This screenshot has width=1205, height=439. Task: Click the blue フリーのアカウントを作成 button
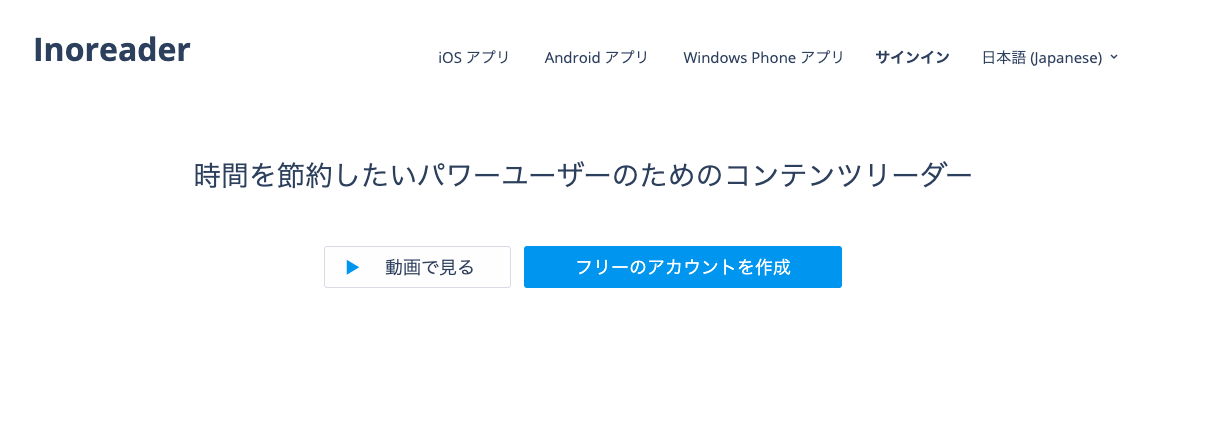pyautogui.click(x=683, y=267)
